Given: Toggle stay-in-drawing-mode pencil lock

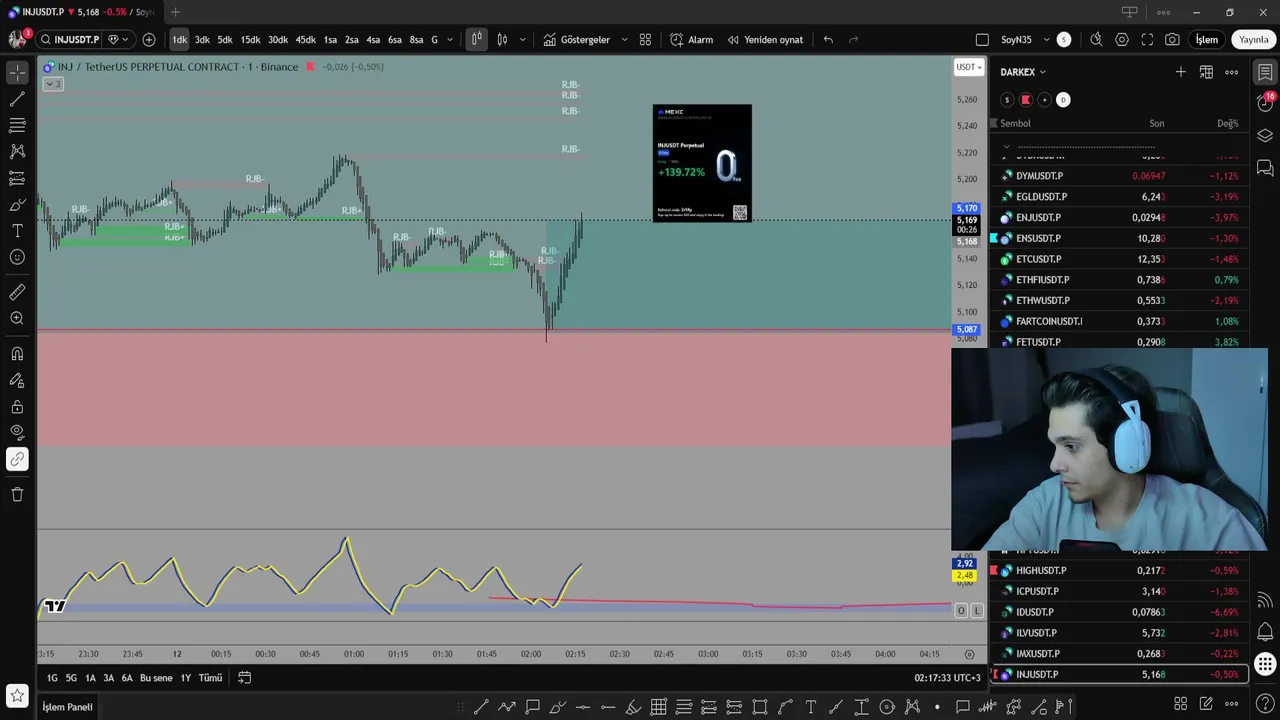Looking at the screenshot, I should [x=17, y=380].
